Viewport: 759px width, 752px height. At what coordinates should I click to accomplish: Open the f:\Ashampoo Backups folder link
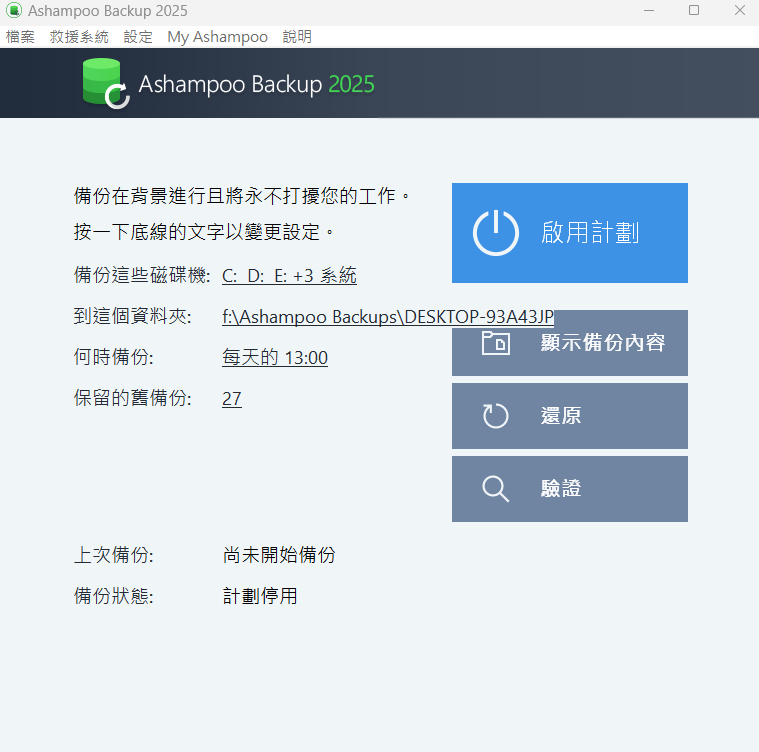[x=388, y=317]
